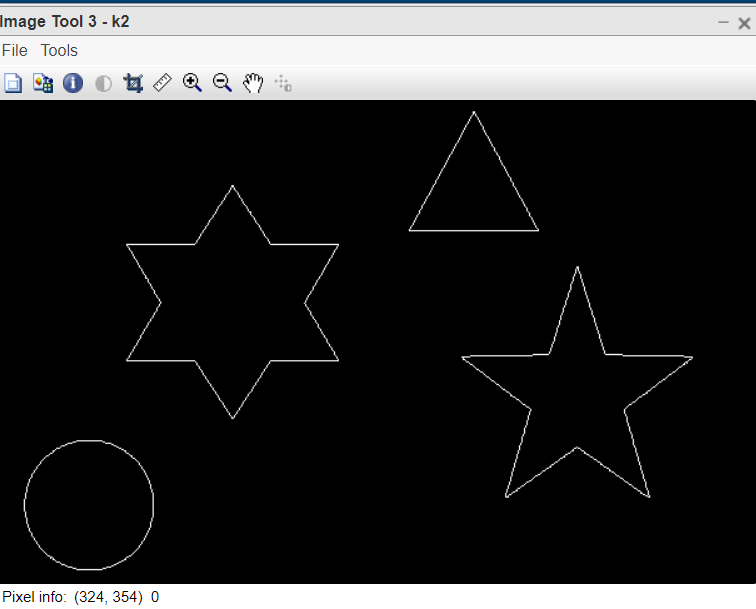Close the Image Tool window
756x609 pixels.
click(744, 23)
